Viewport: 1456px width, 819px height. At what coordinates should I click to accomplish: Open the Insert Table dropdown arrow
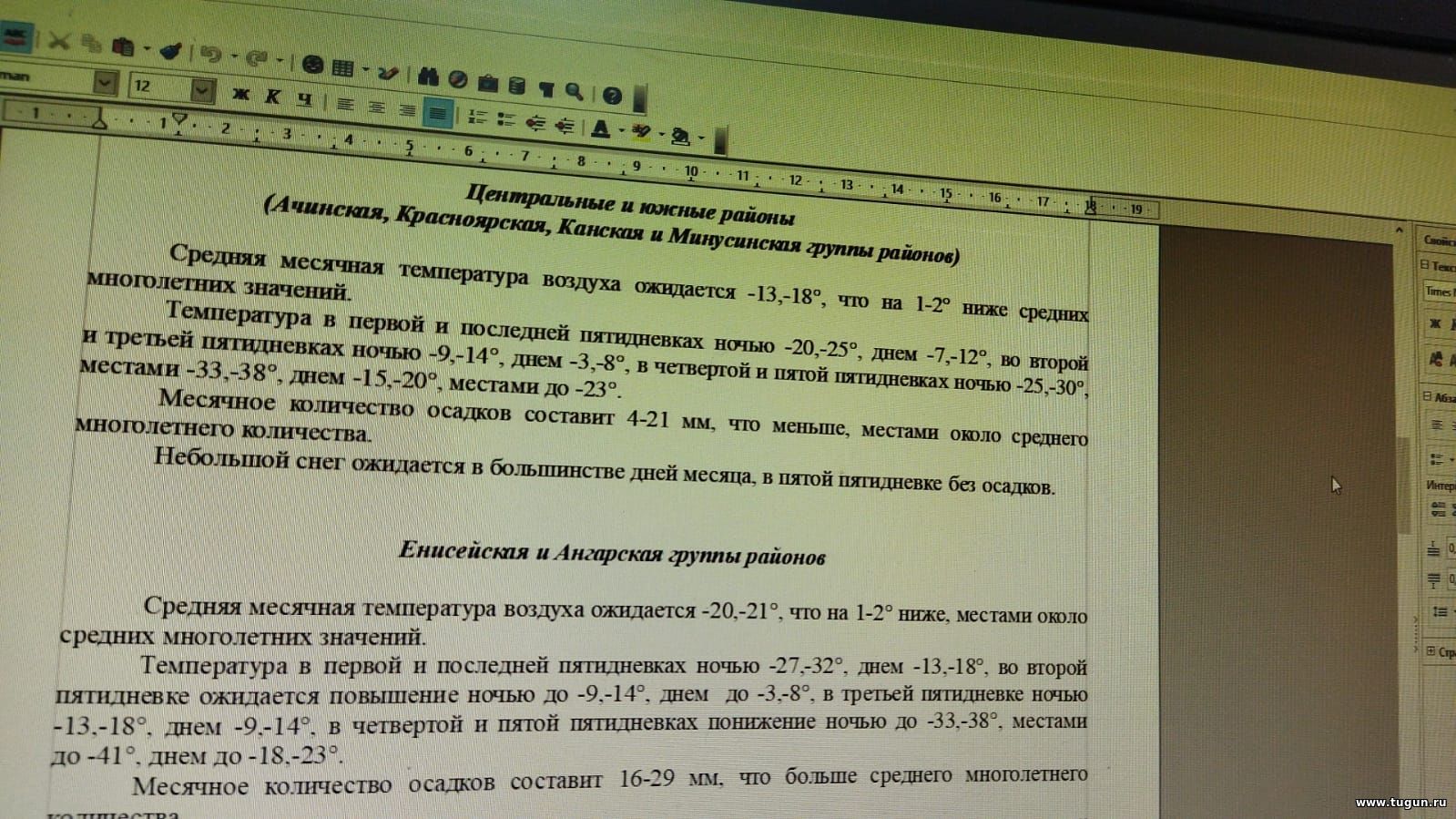(x=365, y=70)
